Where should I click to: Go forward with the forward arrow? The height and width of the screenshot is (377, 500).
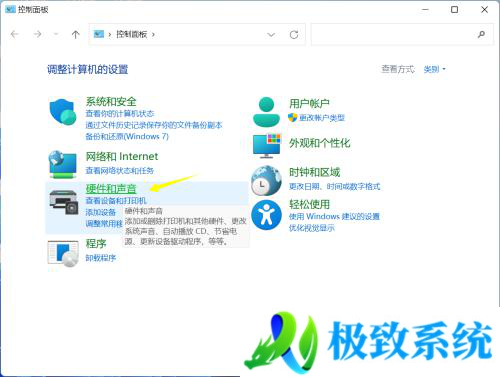[x=38, y=34]
